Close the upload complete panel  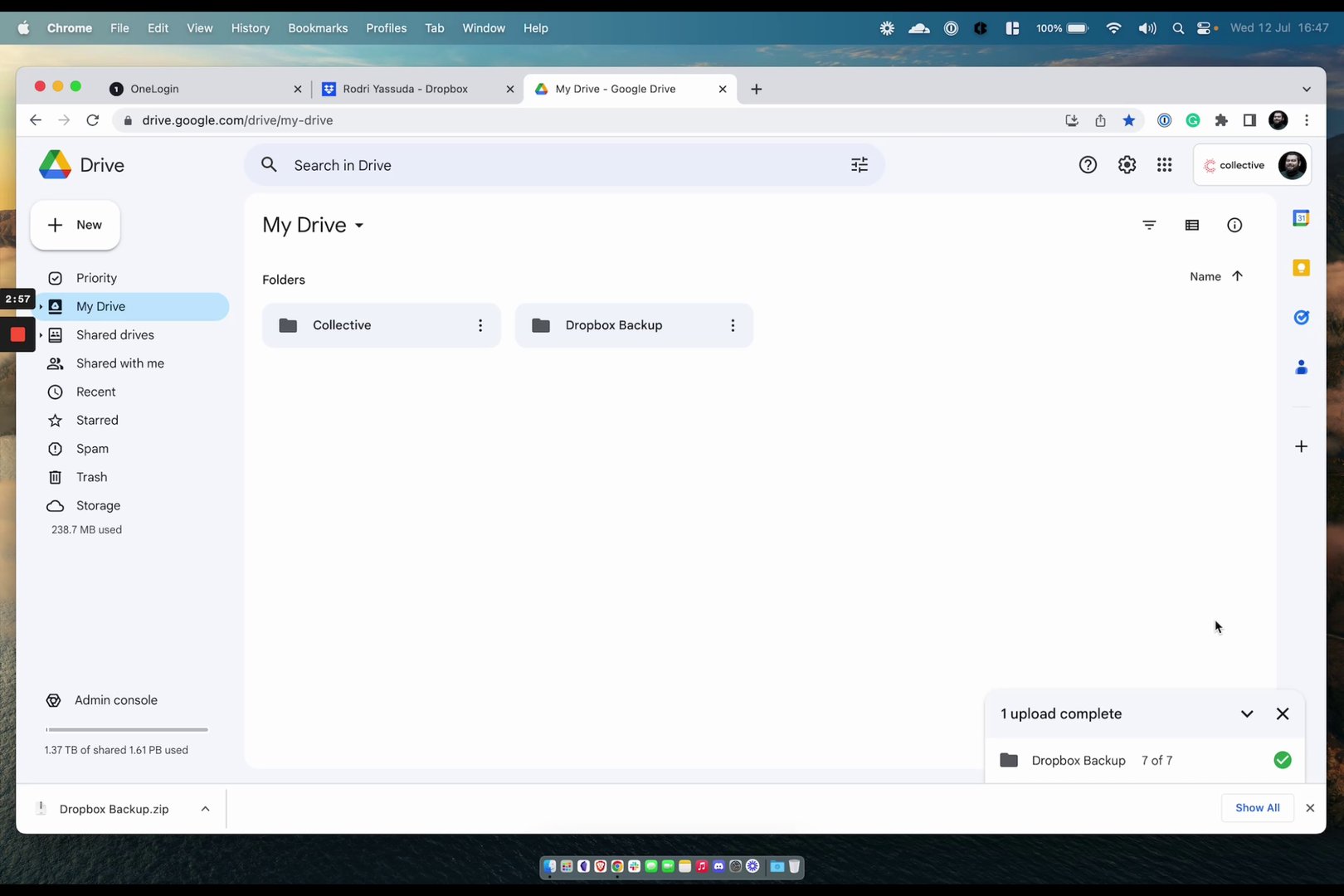pyautogui.click(x=1283, y=713)
